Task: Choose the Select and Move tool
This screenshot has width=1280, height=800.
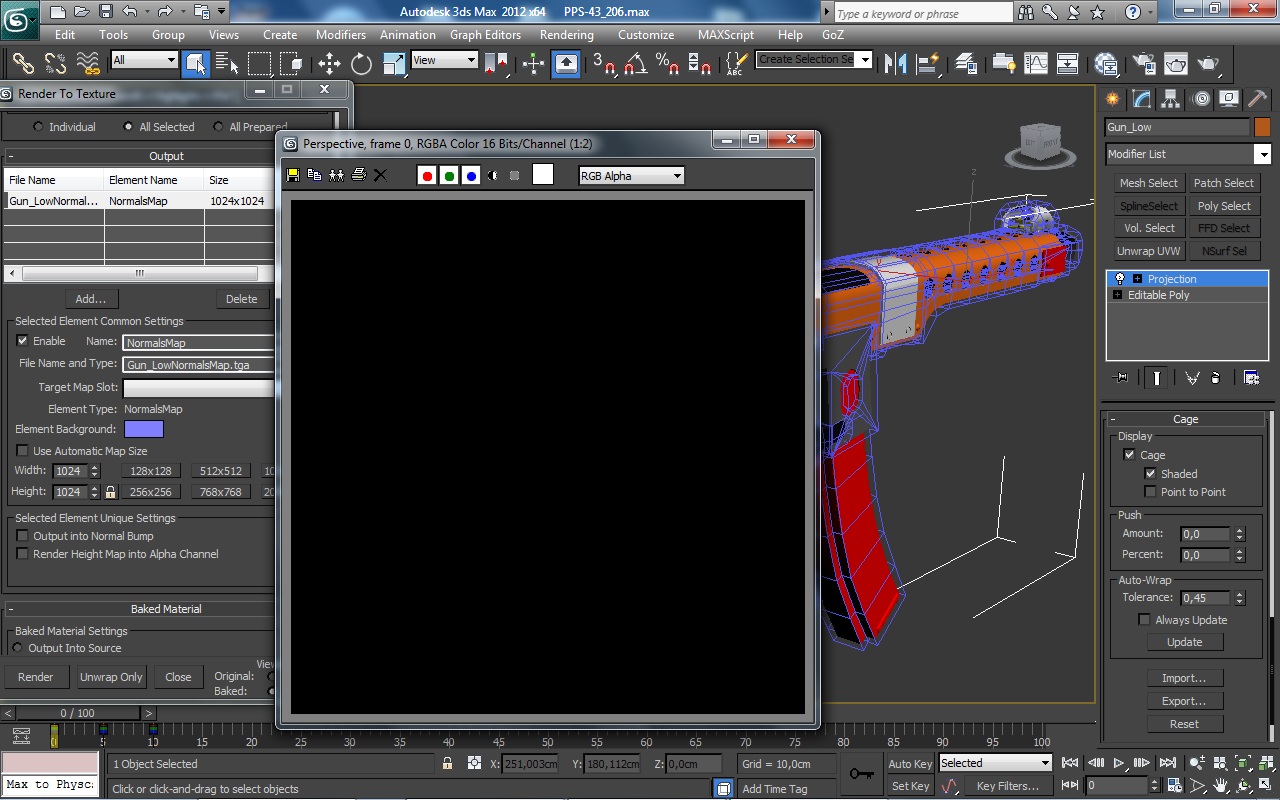Action: [329, 64]
